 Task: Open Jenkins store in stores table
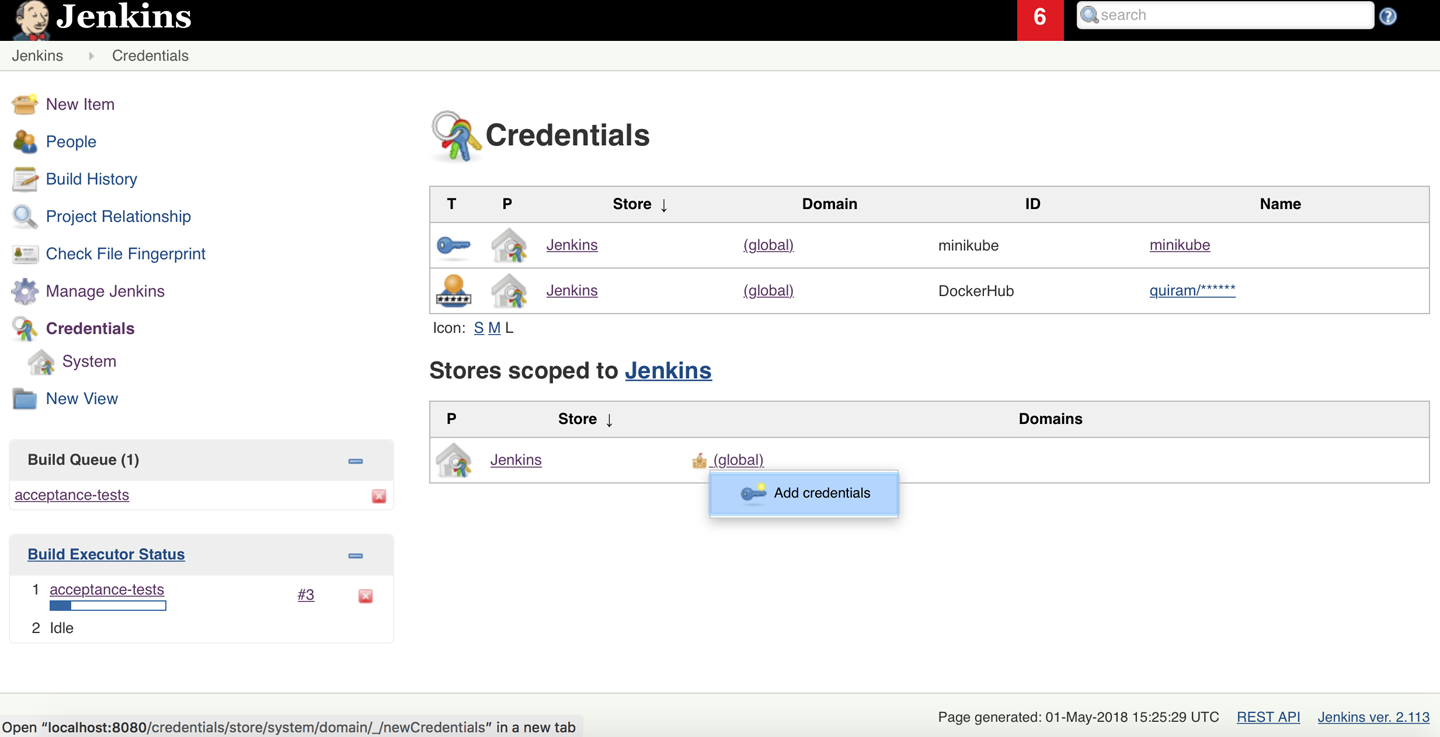(516, 460)
